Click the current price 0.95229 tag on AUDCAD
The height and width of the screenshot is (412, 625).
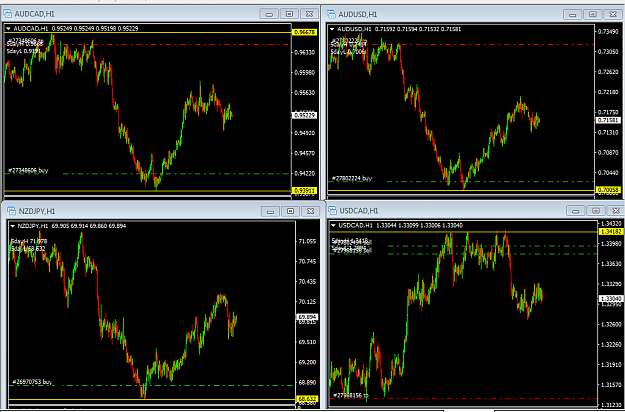tap(305, 116)
